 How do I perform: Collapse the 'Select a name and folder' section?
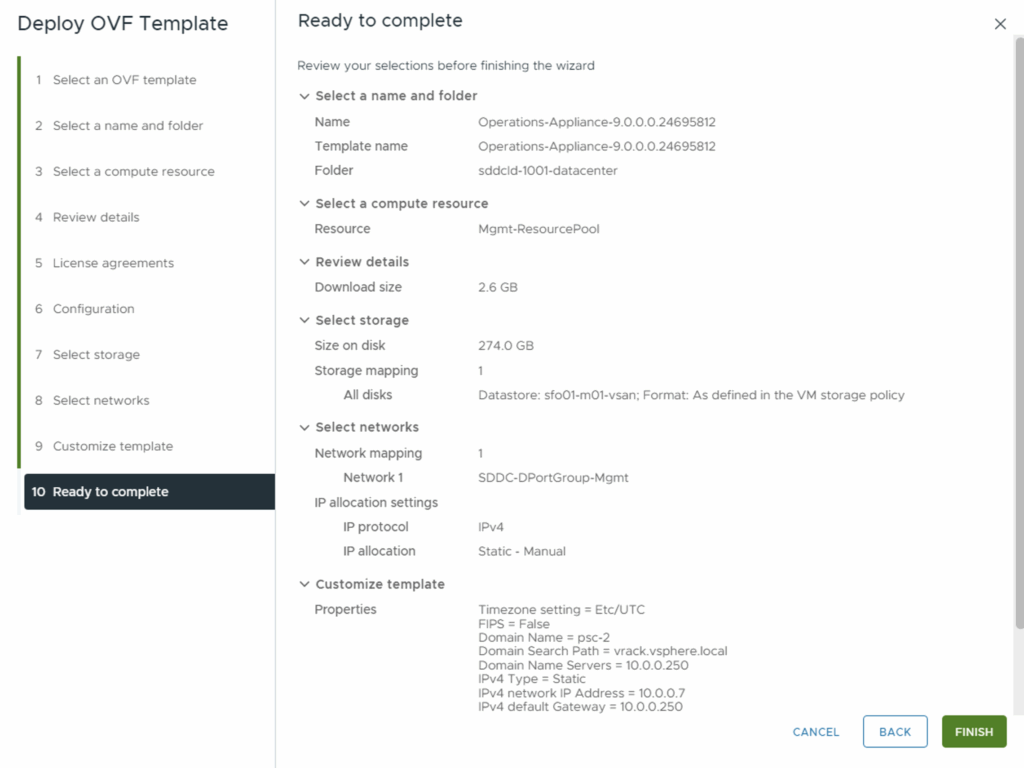305,96
